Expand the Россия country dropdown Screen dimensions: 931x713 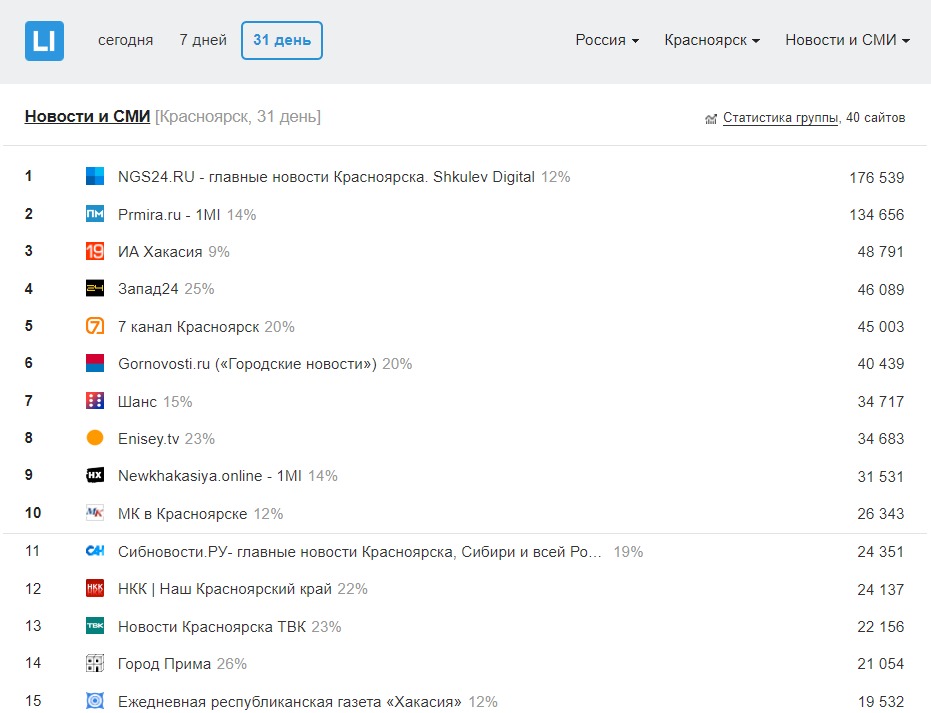(607, 41)
